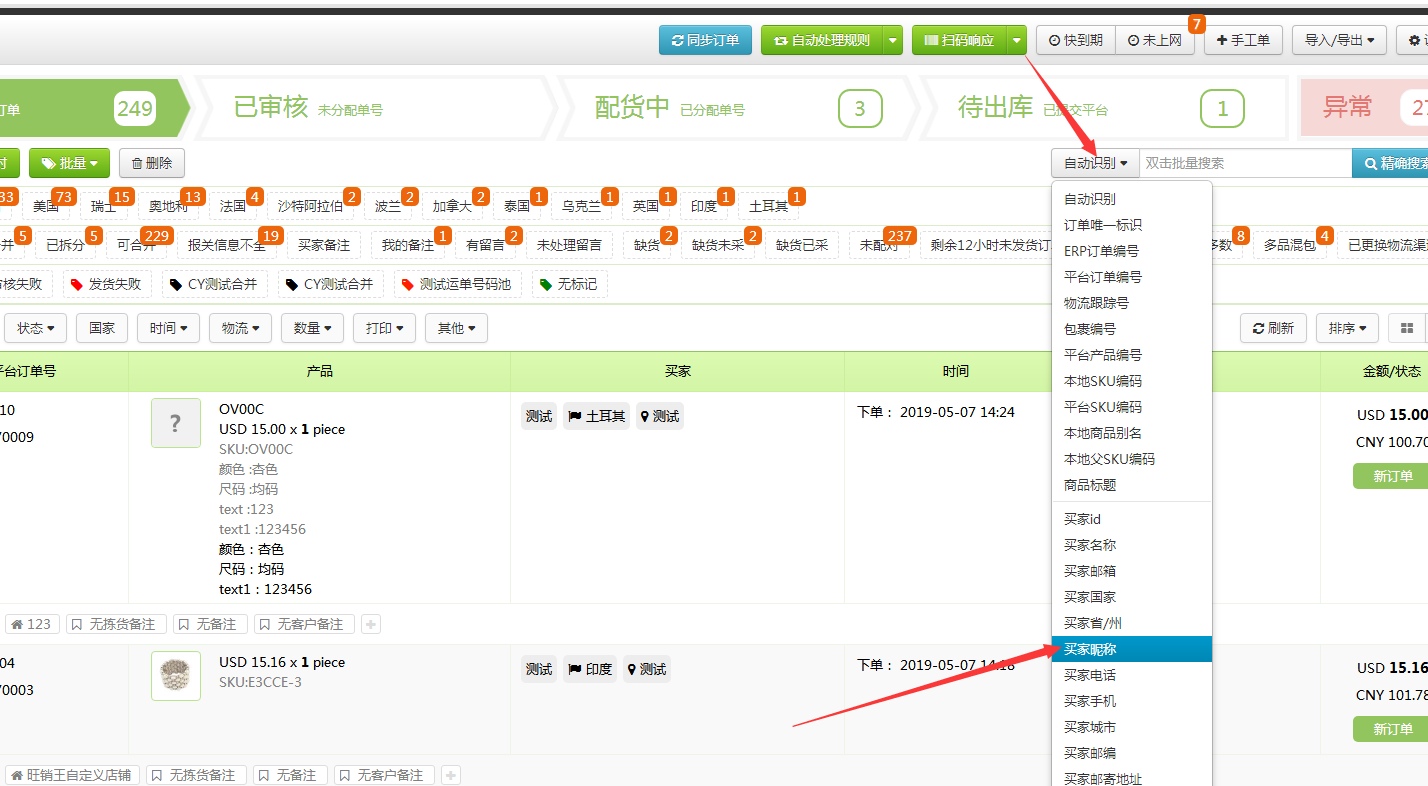The height and width of the screenshot is (786, 1428).
Task: Filter orders by 法国
Action: [x=233, y=206]
